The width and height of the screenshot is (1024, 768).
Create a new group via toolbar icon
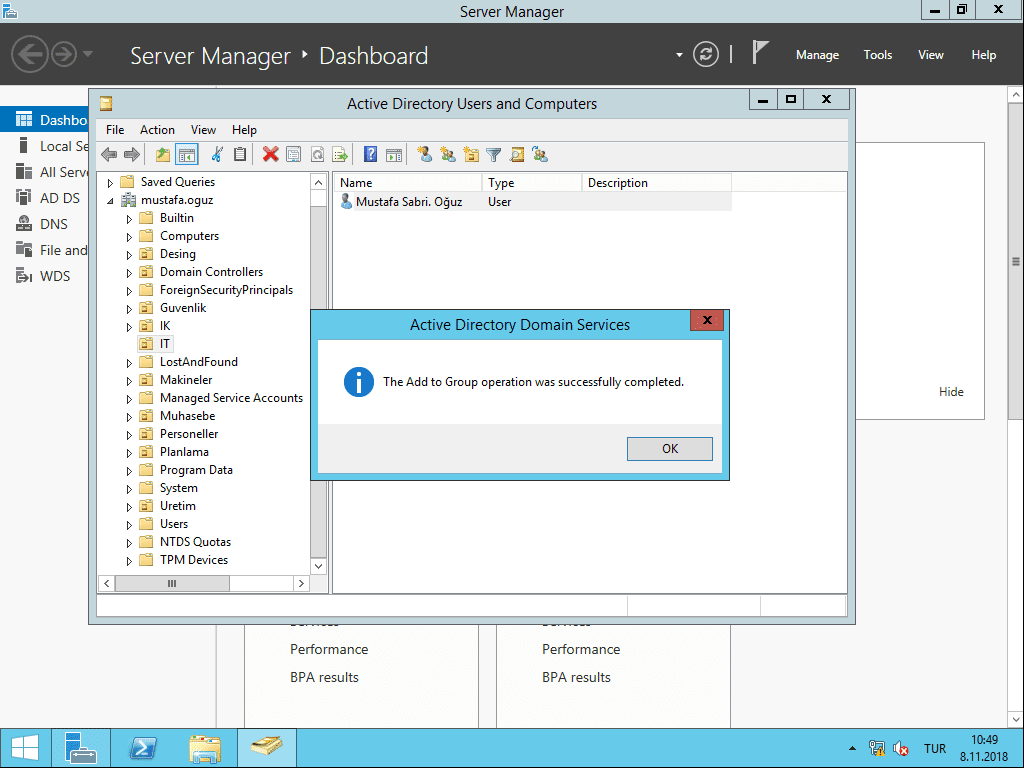click(447, 155)
